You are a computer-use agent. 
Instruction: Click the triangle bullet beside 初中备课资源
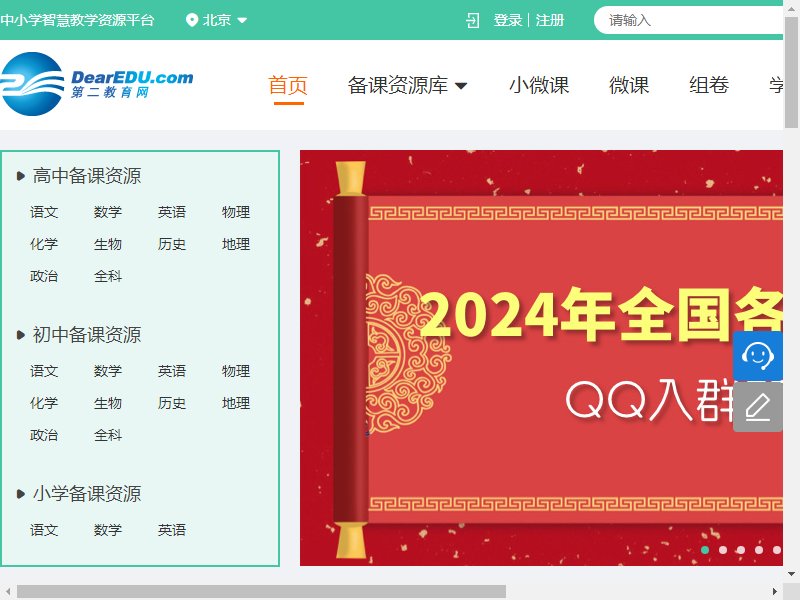(20, 335)
